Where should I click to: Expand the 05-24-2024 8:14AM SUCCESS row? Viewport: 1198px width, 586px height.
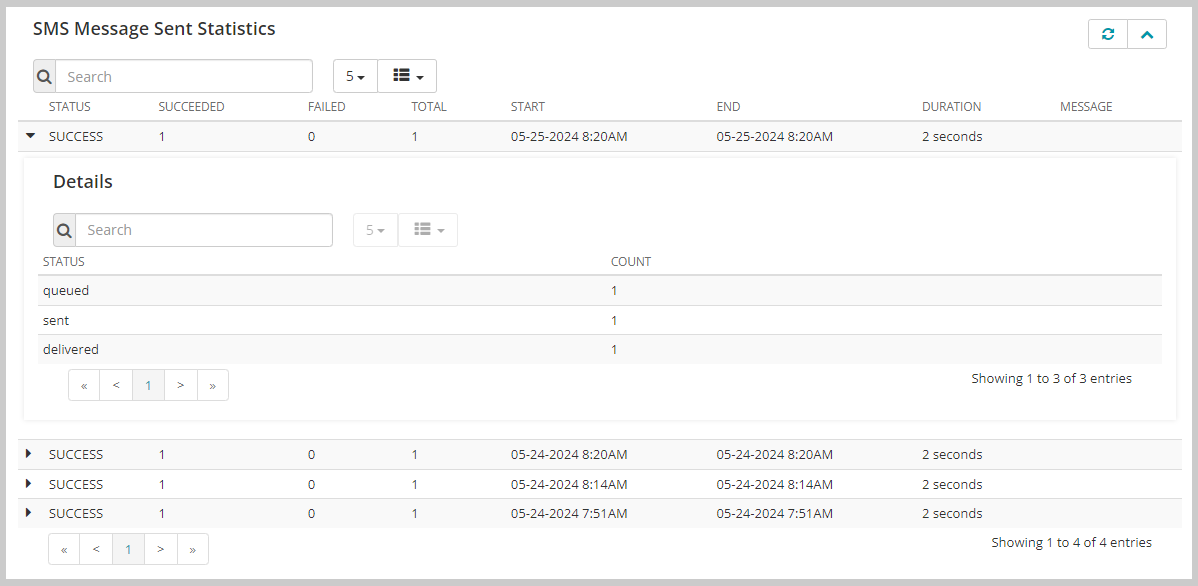coord(29,484)
